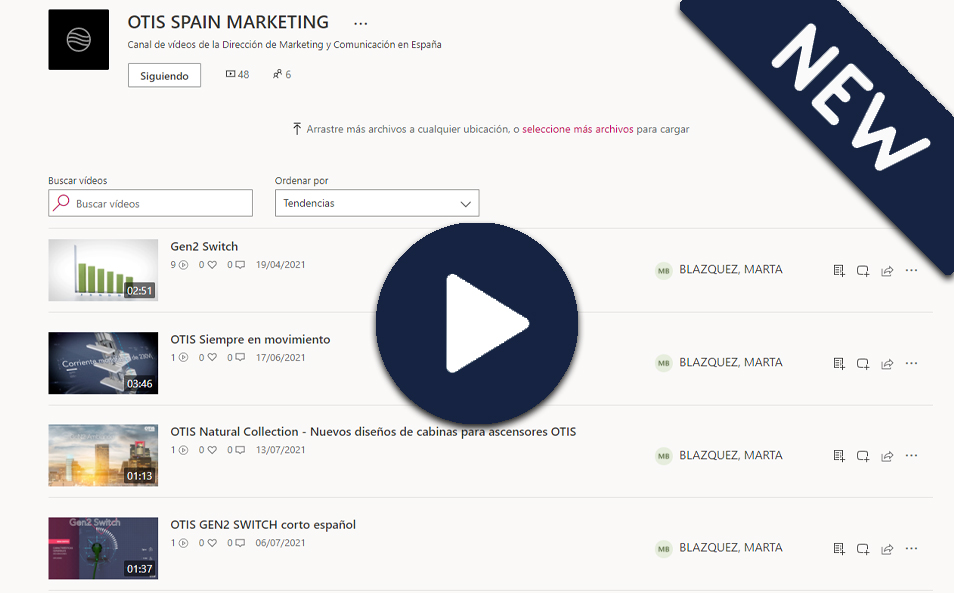Add OTIS GEN2 SWITCH corto to channel

[863, 549]
